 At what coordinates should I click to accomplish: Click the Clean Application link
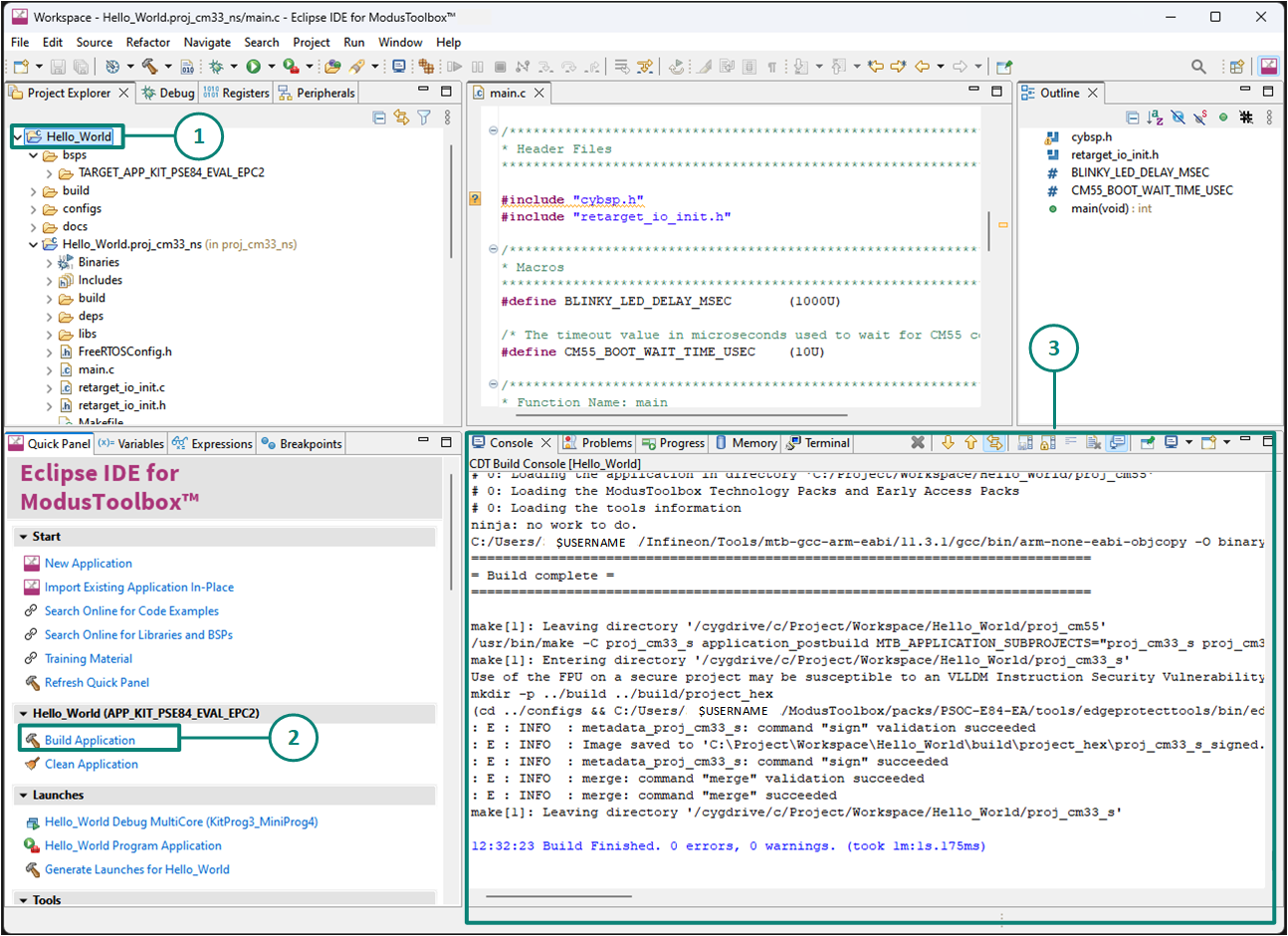(x=91, y=765)
